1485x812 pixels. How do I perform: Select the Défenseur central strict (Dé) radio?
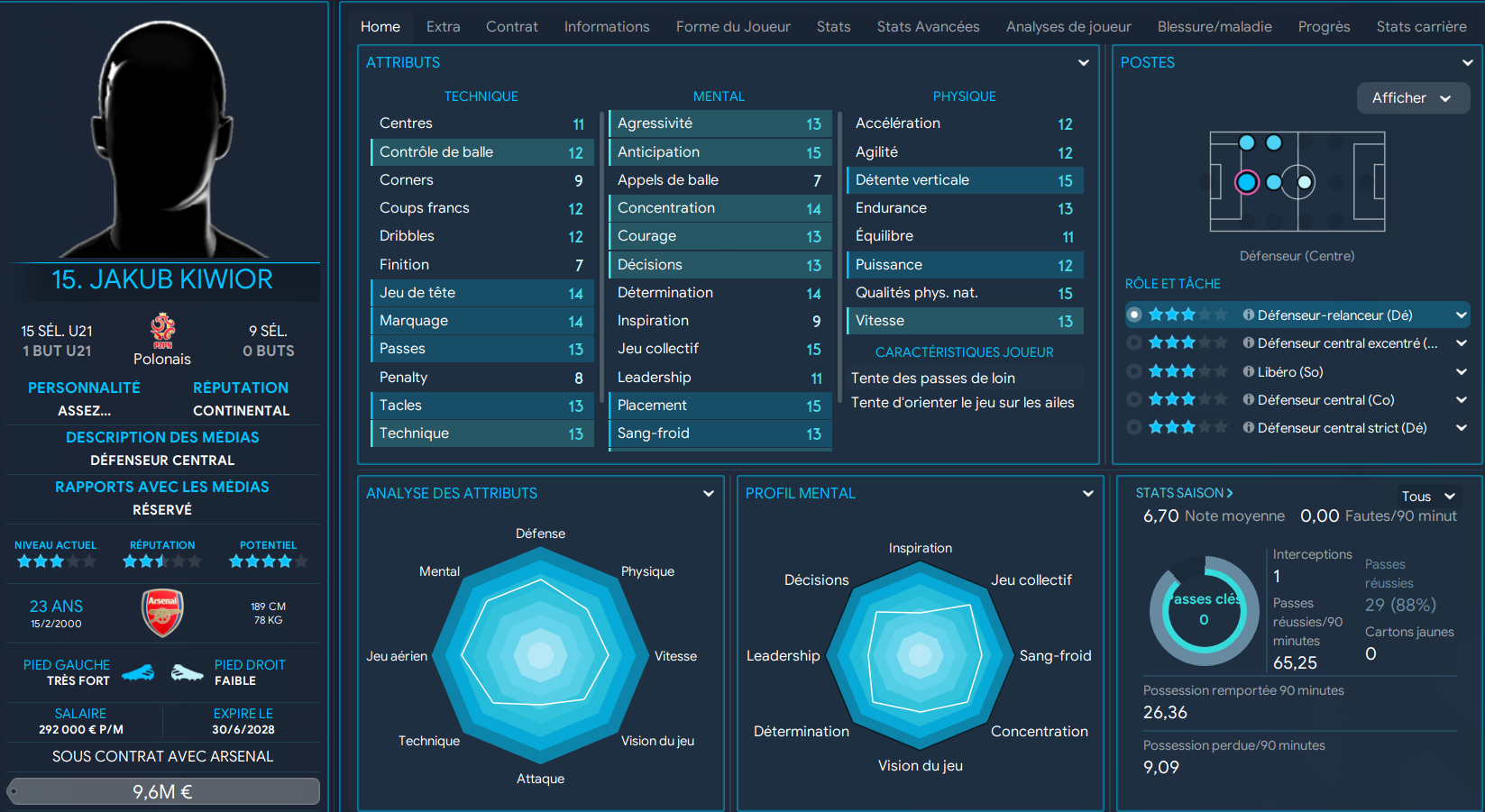pyautogui.click(x=1134, y=427)
